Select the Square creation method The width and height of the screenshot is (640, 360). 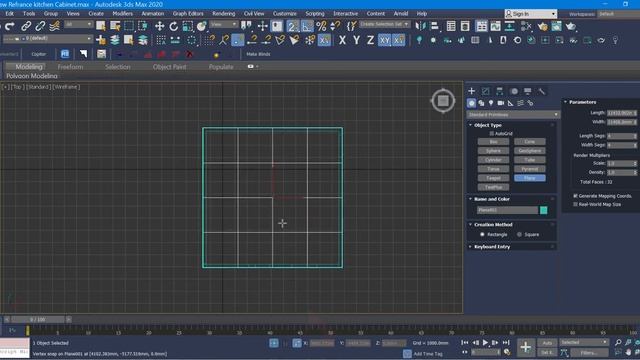tap(519, 234)
